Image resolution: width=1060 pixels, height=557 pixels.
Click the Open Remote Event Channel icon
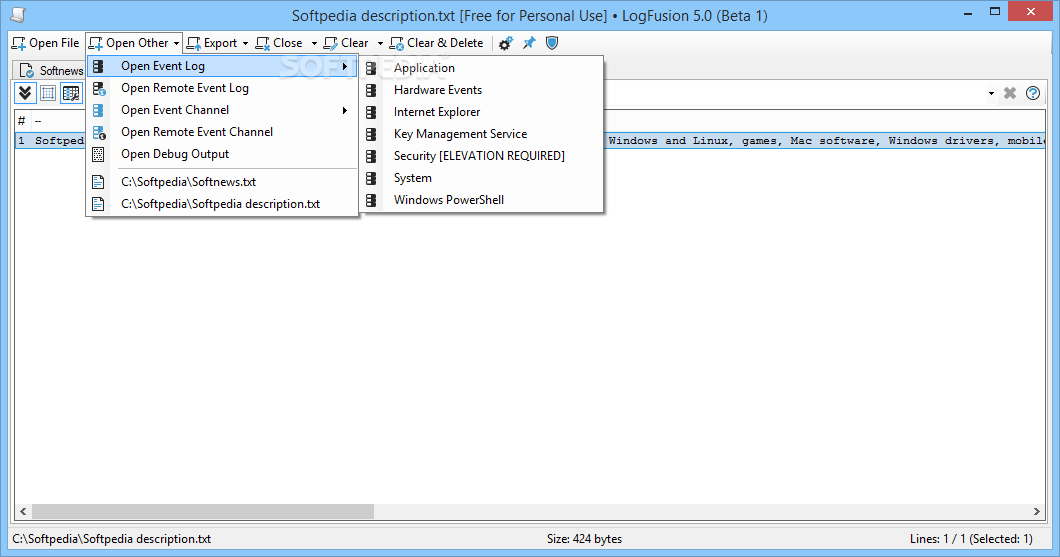click(99, 132)
